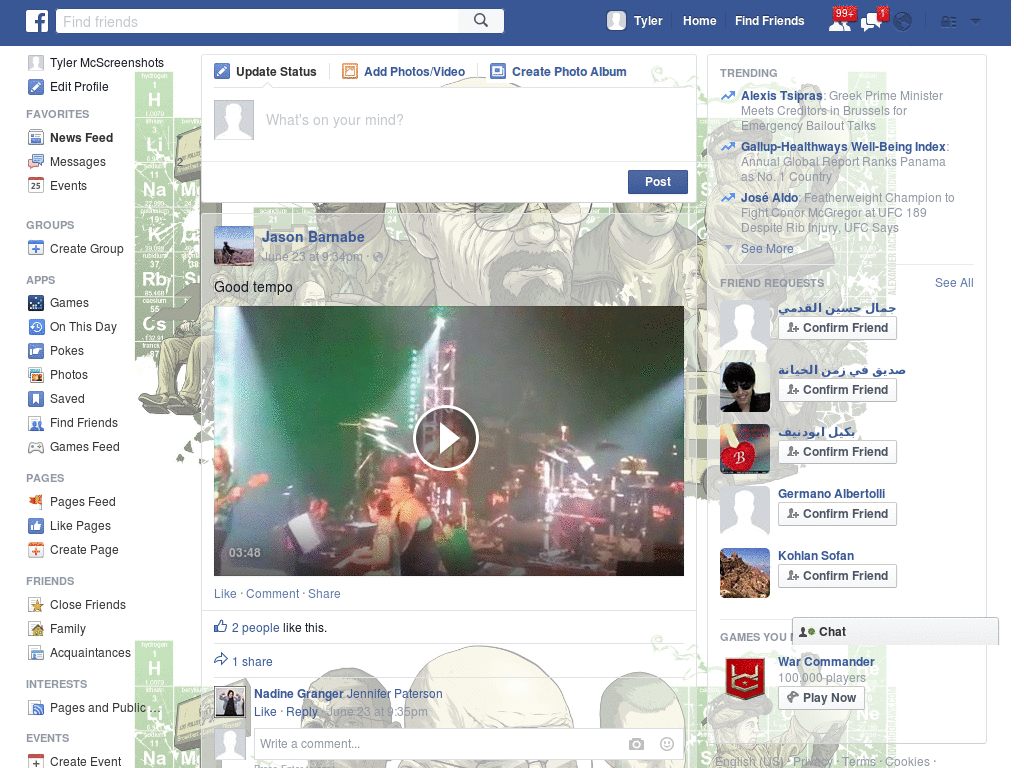The image size is (1024, 768).
Task: Click the Games app icon
Action: (36, 303)
